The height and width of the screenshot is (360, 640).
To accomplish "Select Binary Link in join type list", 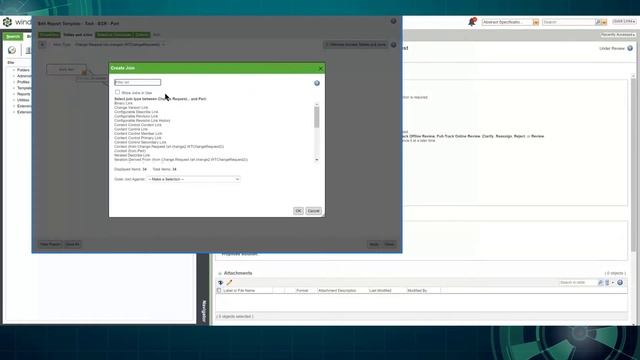I will pos(123,103).
